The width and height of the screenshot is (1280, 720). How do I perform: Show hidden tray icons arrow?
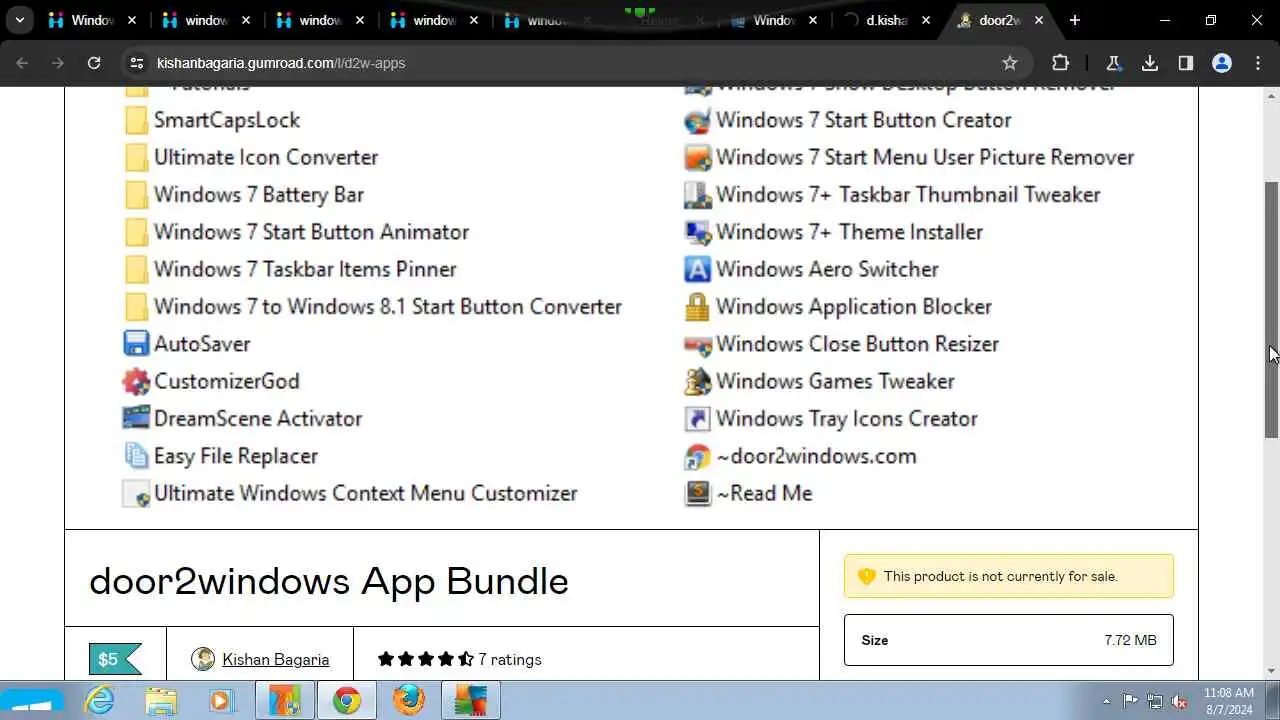coord(1106,701)
